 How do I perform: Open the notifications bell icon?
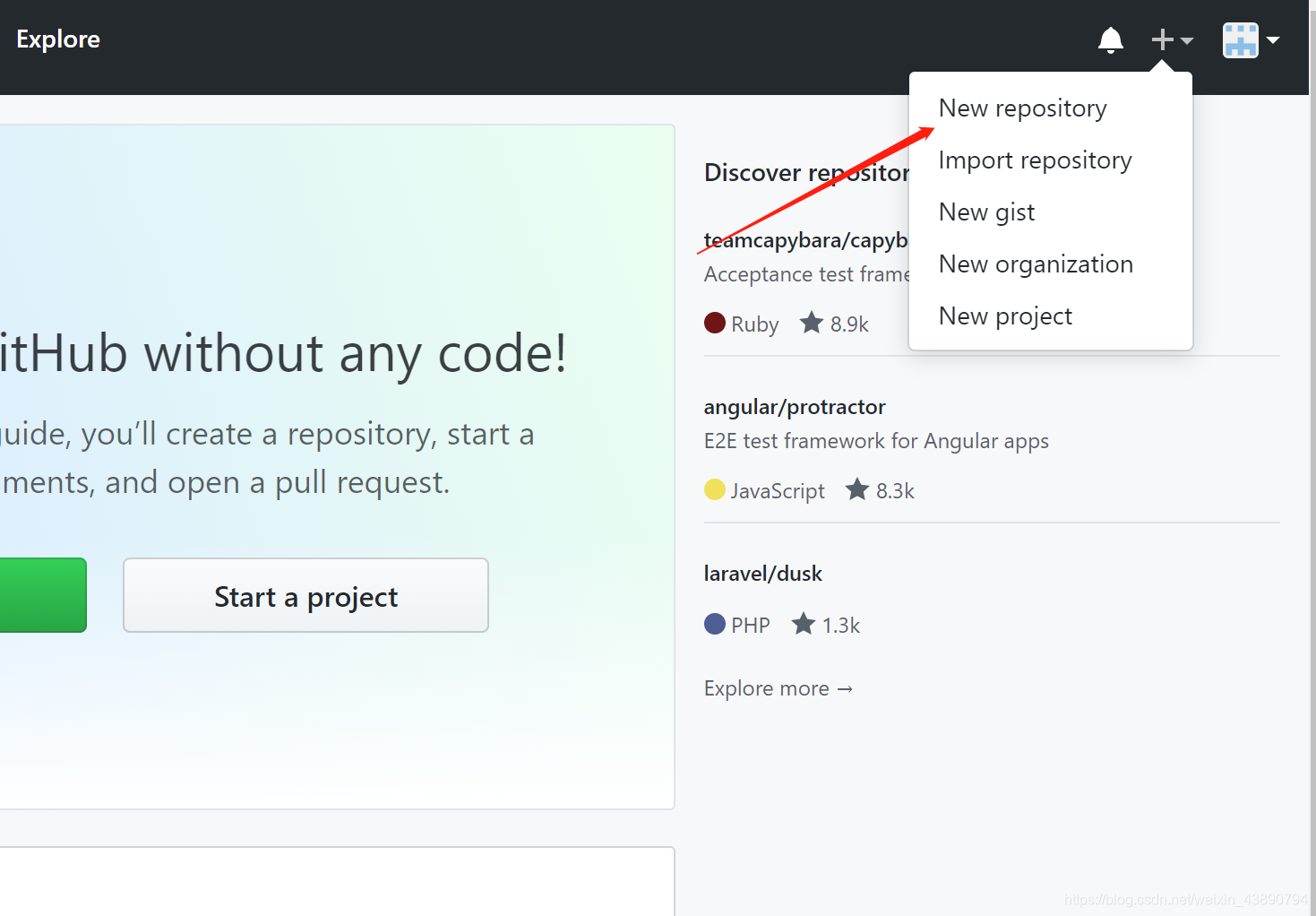[1111, 40]
